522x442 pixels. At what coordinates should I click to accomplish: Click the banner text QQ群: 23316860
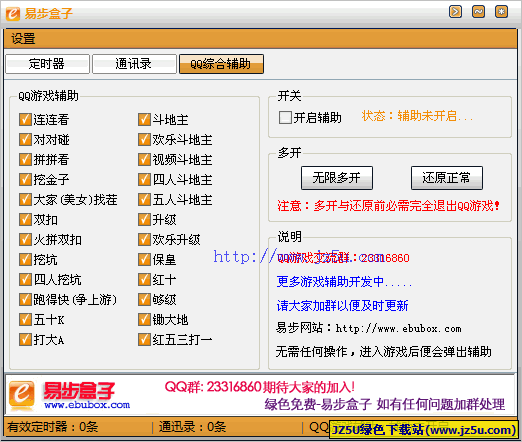coord(213,387)
